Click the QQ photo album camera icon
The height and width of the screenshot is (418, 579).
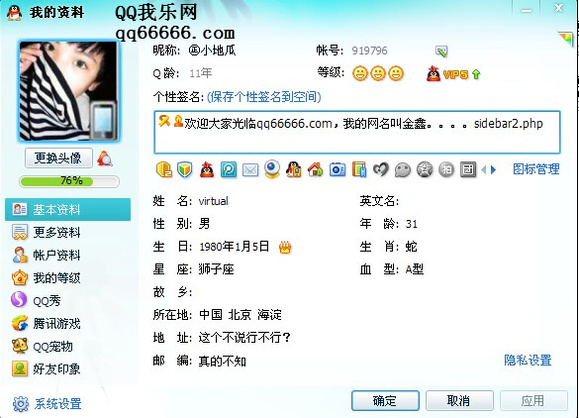(337, 170)
